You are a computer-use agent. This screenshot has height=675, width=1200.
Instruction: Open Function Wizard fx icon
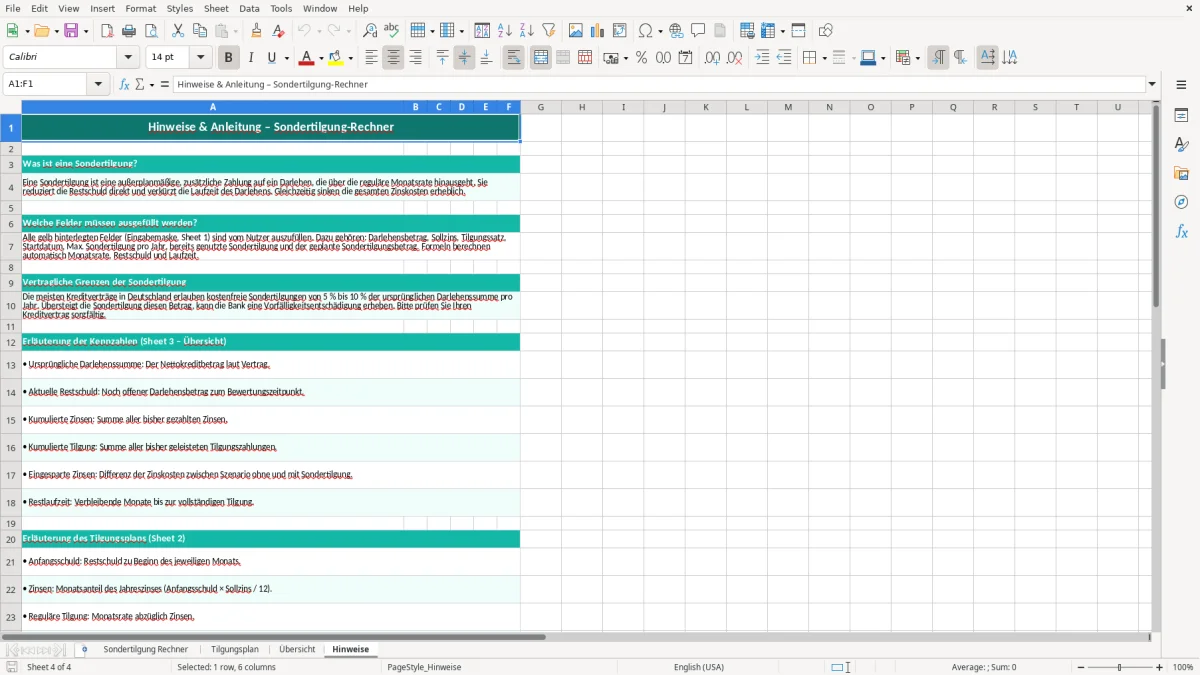coord(125,84)
